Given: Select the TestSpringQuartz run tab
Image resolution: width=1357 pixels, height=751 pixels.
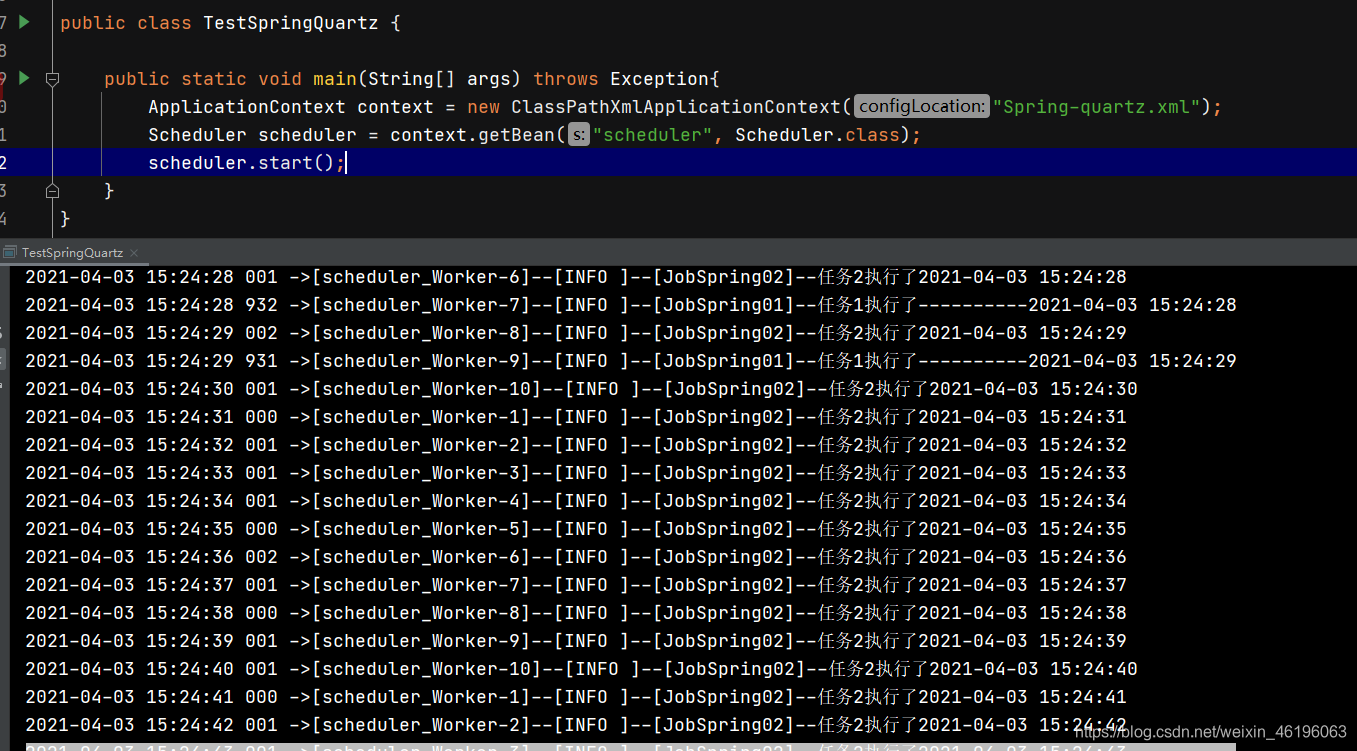Looking at the screenshot, I should (x=72, y=253).
